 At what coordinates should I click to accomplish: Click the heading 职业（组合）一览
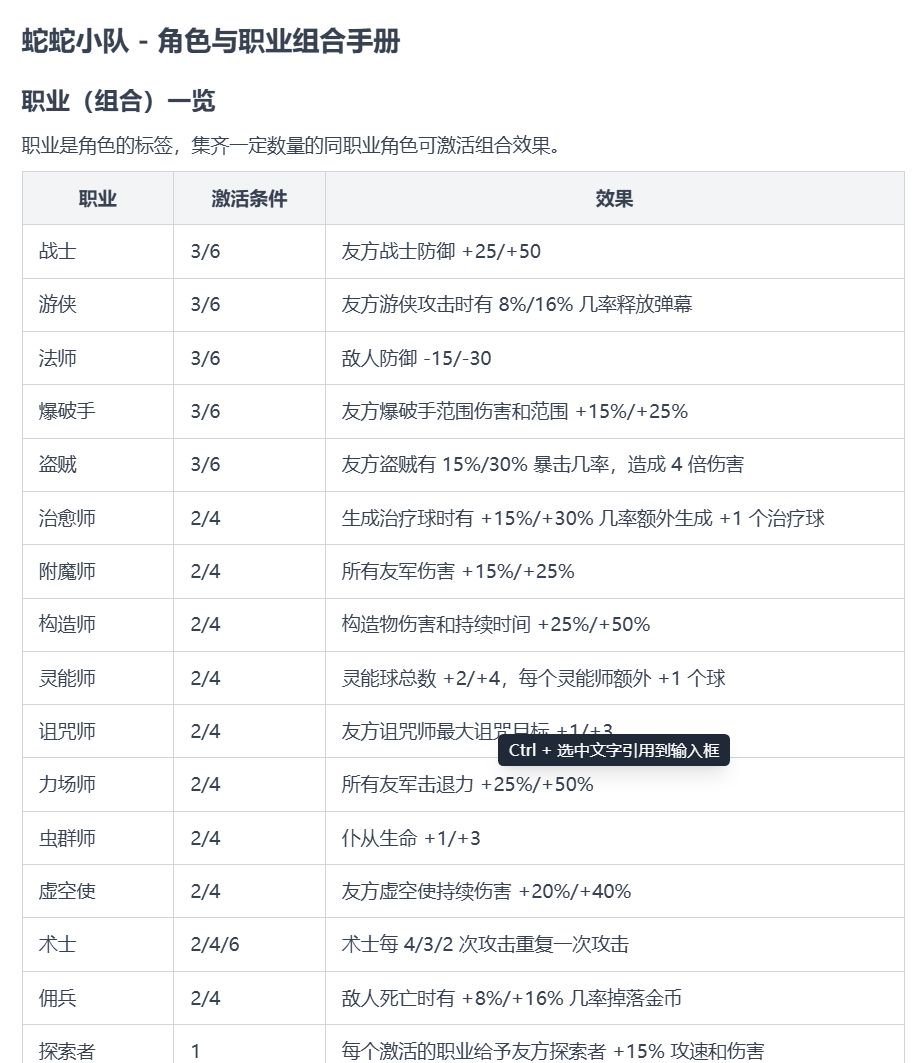tap(118, 101)
